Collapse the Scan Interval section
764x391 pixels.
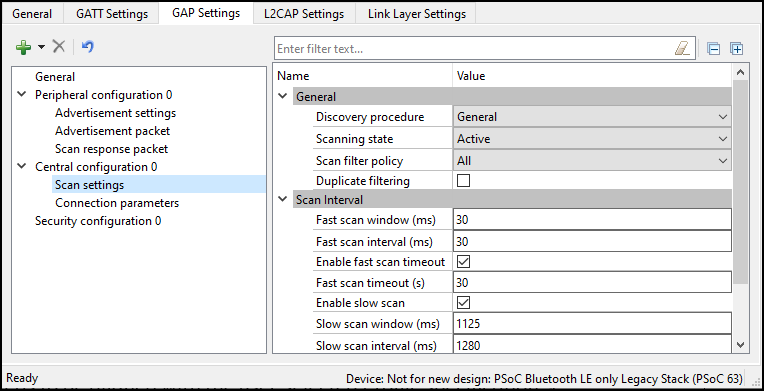click(283, 199)
